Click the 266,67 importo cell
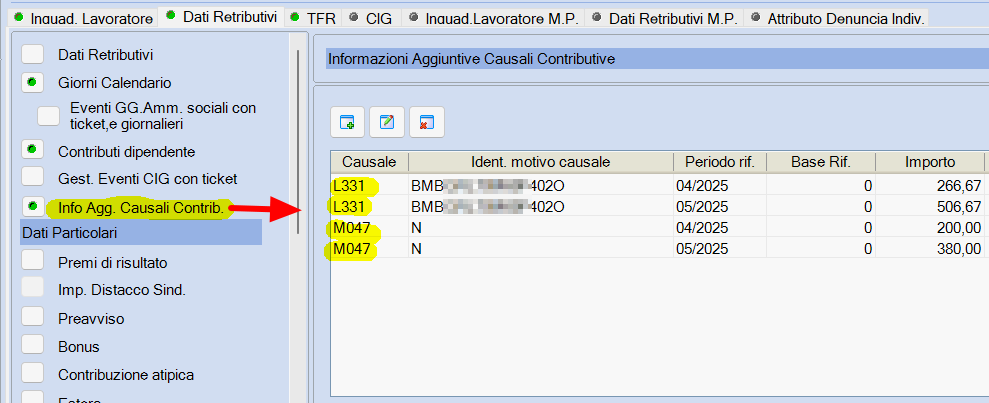The height and width of the screenshot is (403, 989). pyautogui.click(x=930, y=185)
